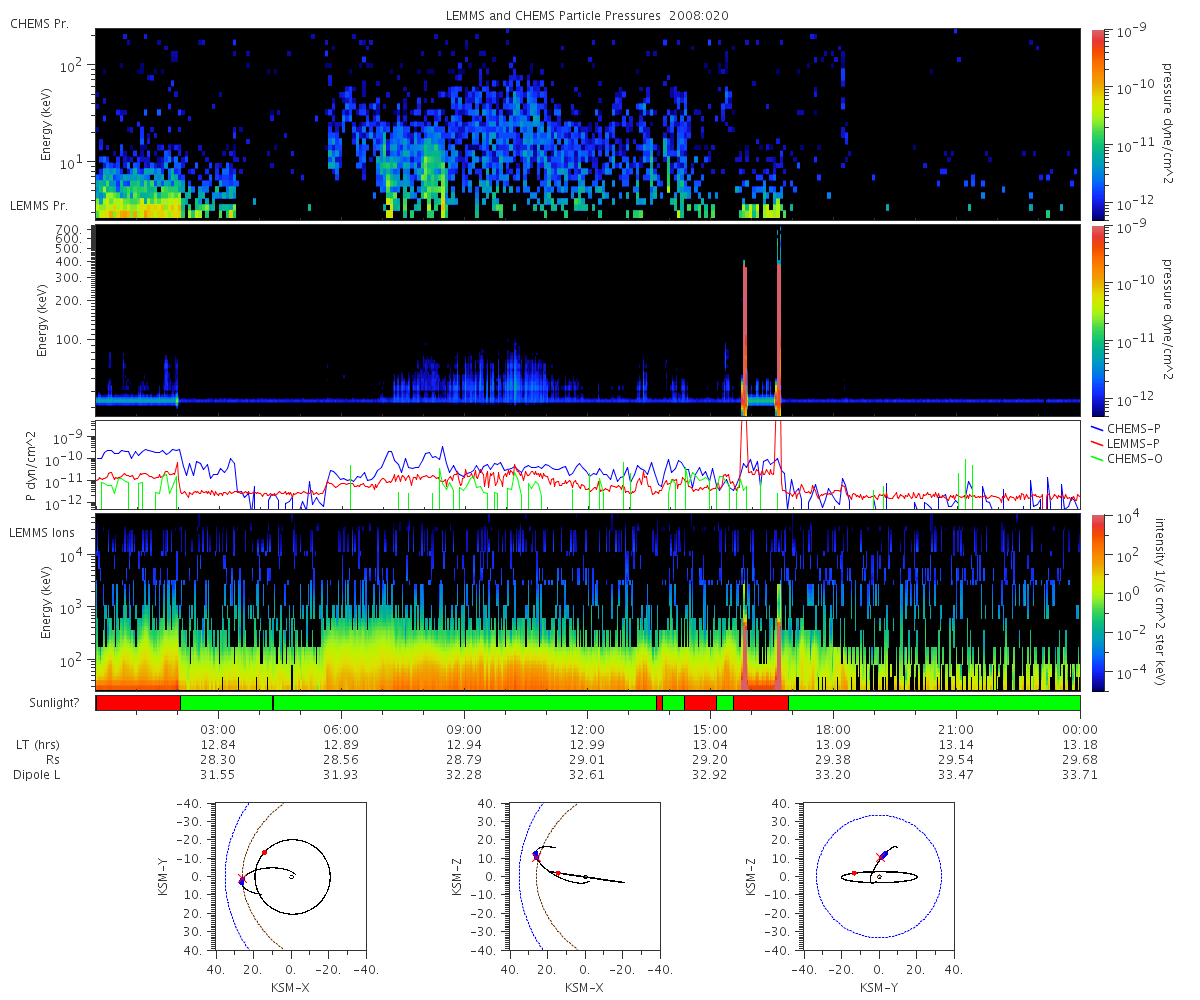Viewport: 1200px width, 1000px height.
Task: Click the top CHEMS pressure color bar
Action: pos(1098,123)
